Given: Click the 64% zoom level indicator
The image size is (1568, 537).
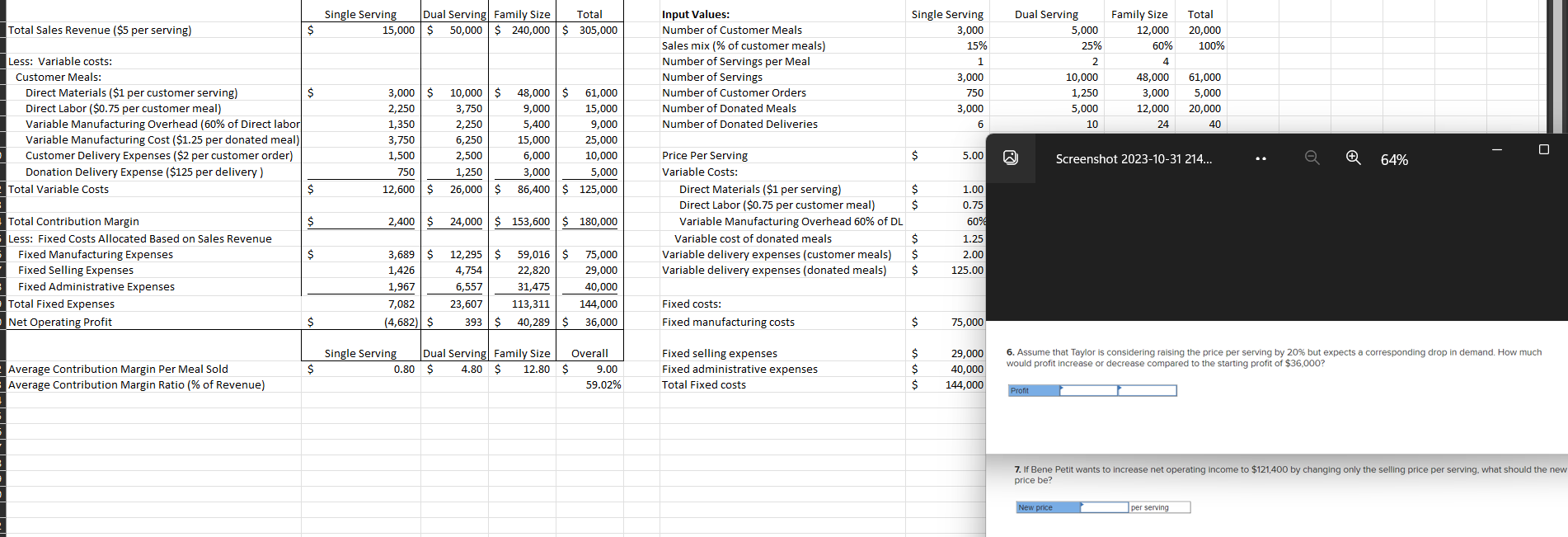Looking at the screenshot, I should click(1394, 159).
